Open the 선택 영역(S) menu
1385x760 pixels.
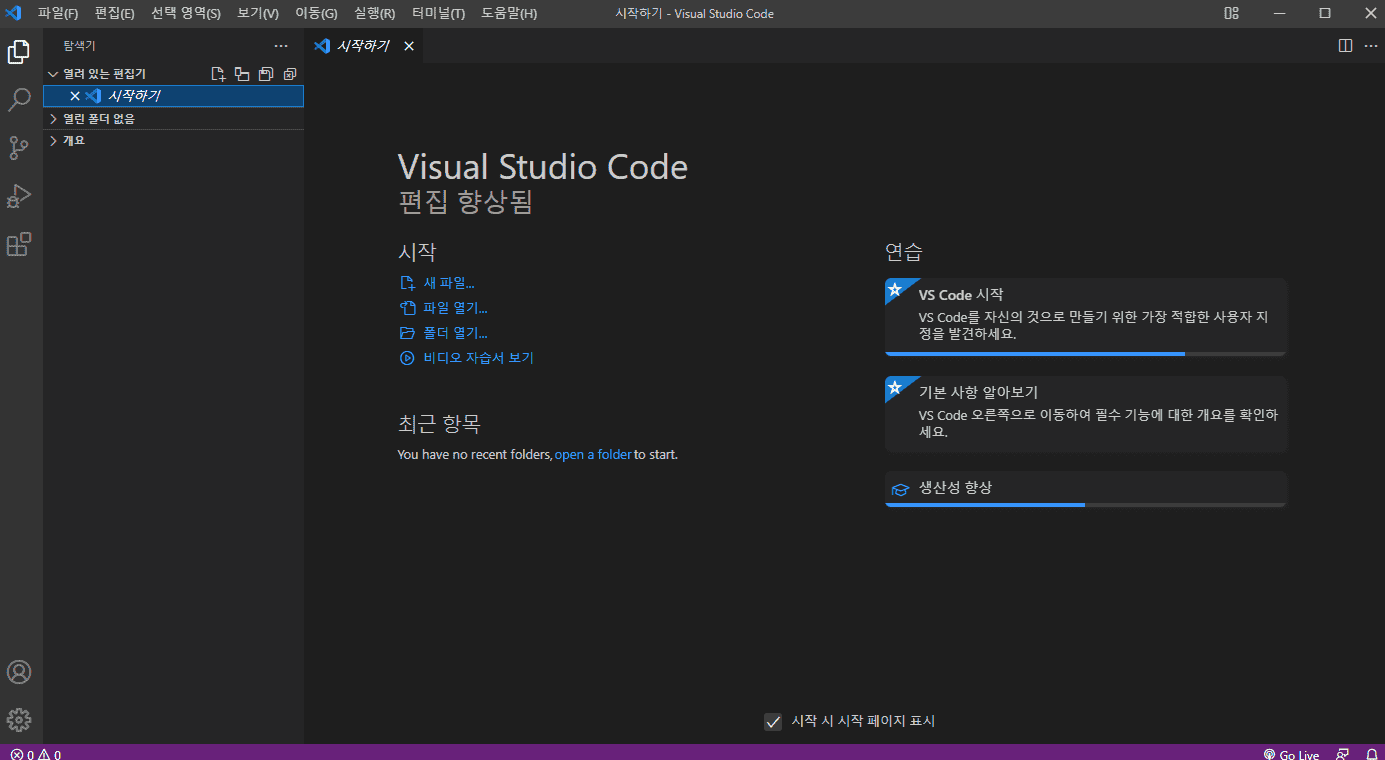tap(186, 13)
